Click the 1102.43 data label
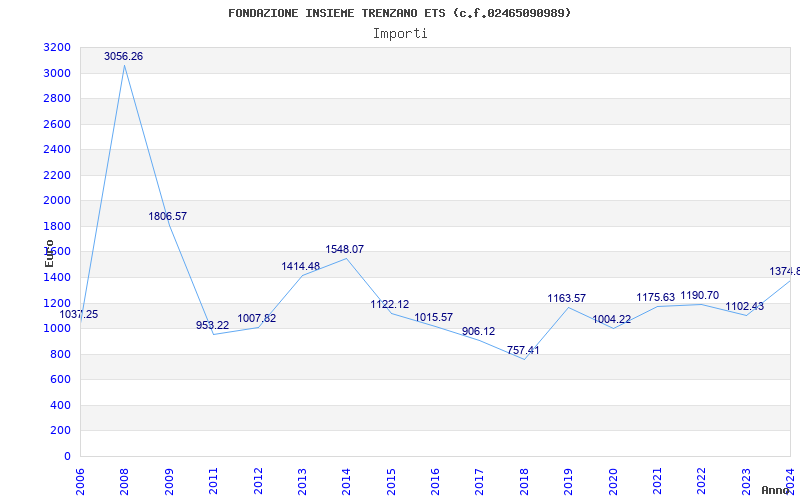800x500 pixels. click(x=745, y=307)
